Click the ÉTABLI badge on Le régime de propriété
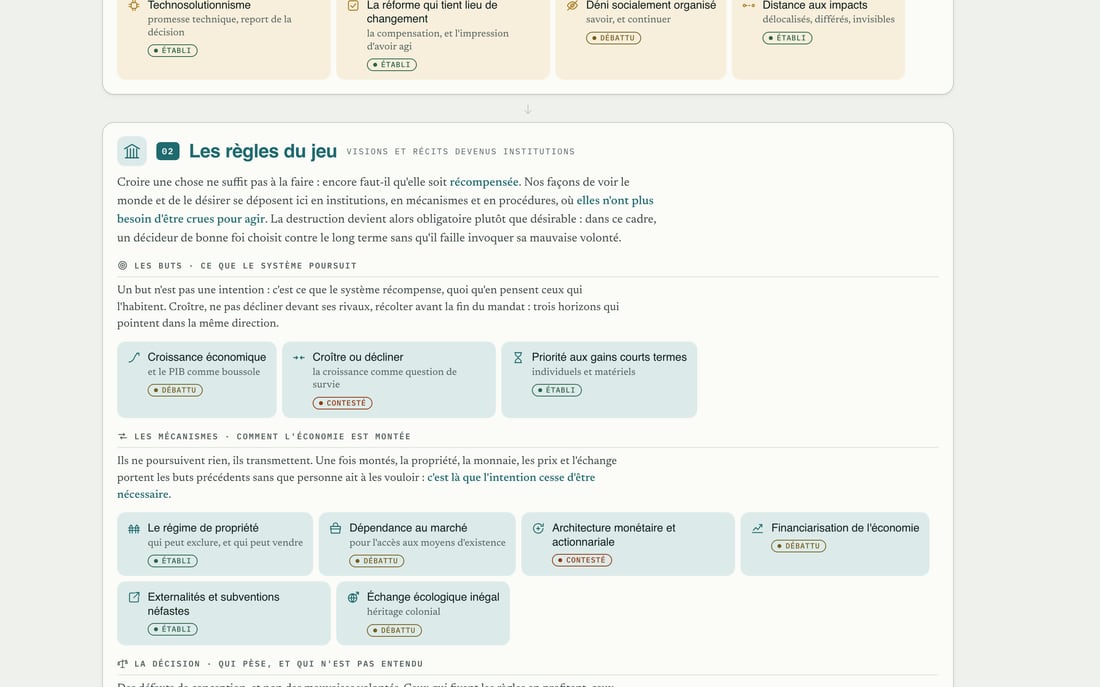 [173, 561]
